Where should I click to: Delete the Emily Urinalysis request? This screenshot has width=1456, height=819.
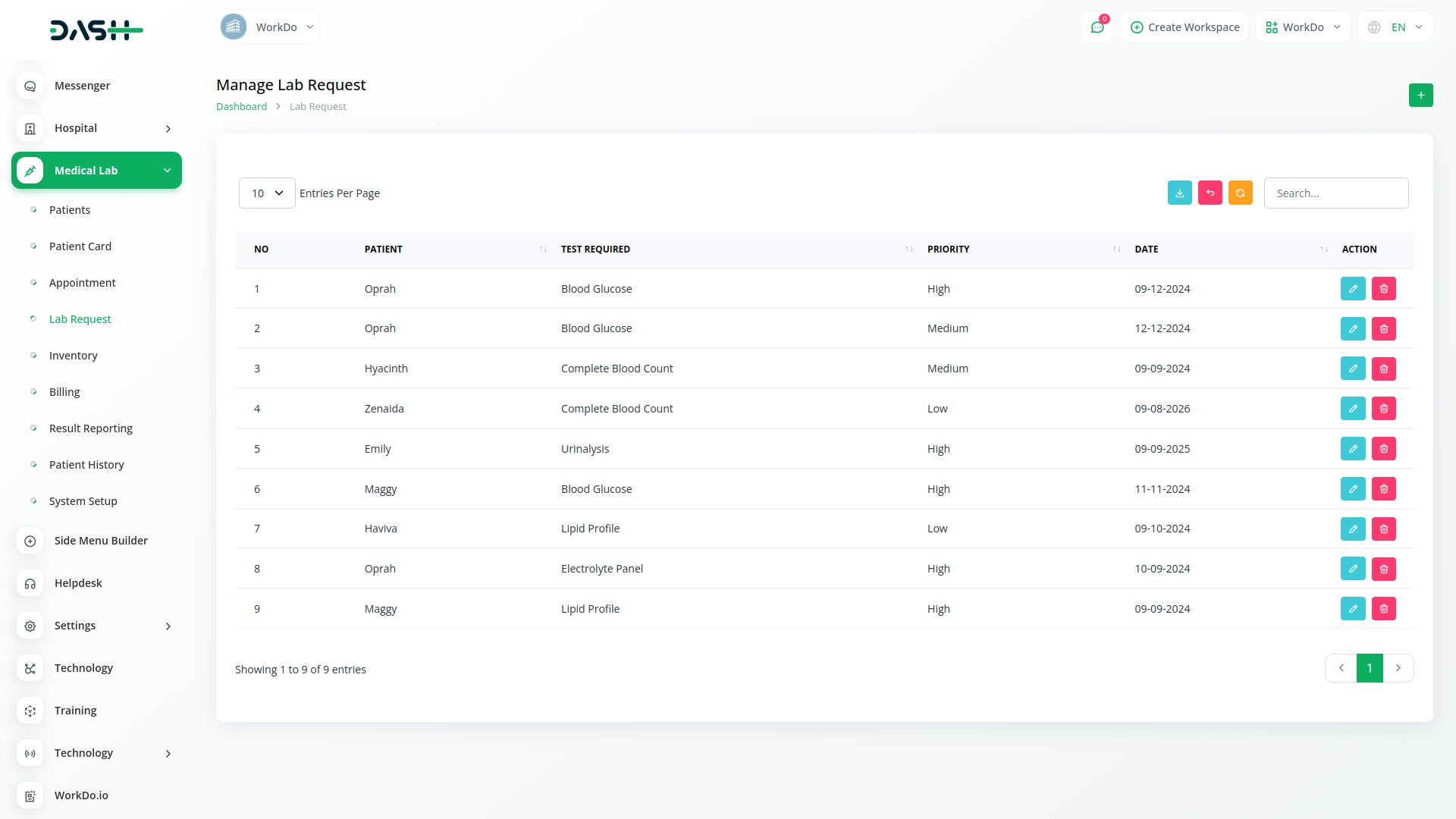pyautogui.click(x=1383, y=449)
